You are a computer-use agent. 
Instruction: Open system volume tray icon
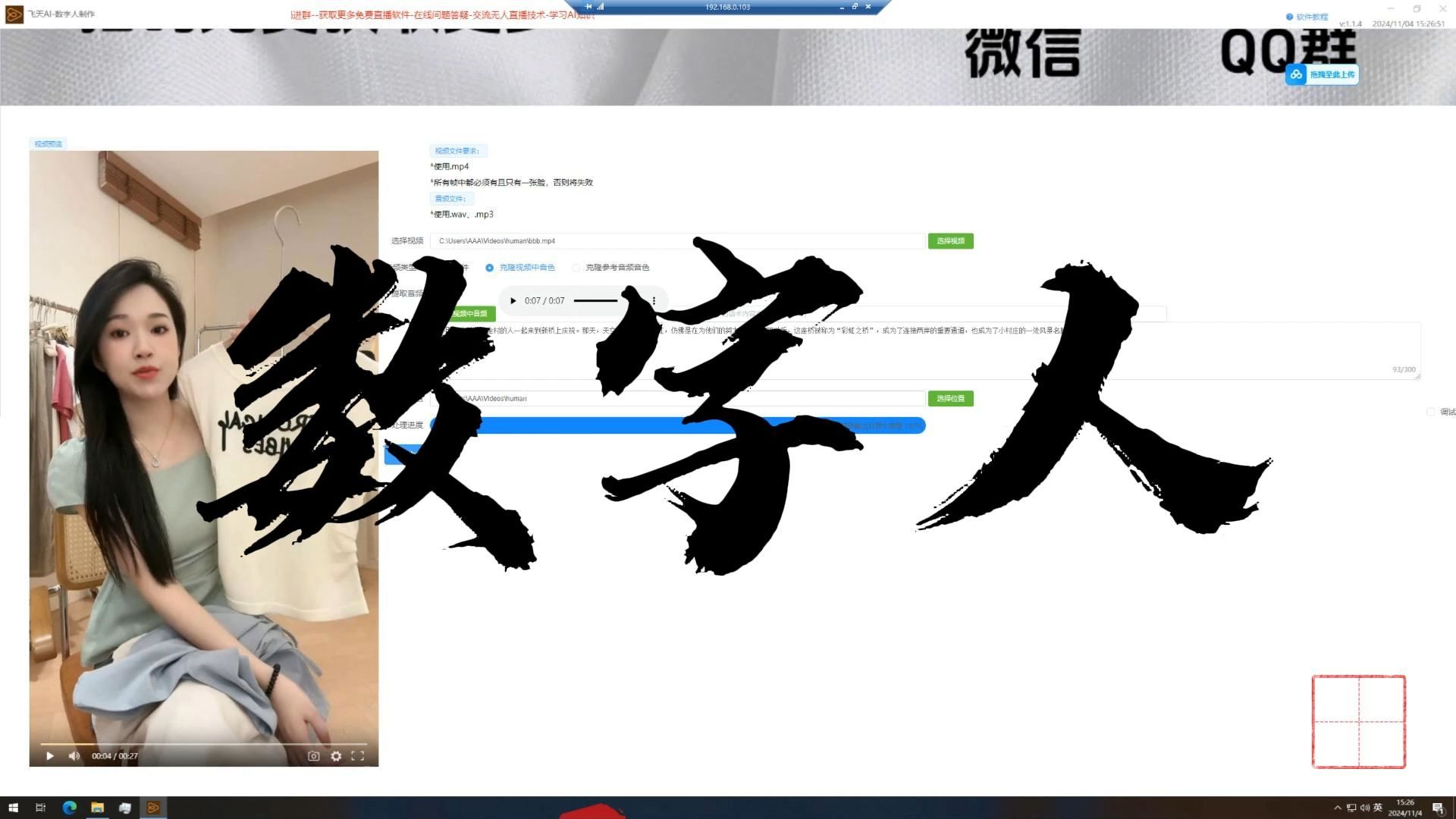(1365, 808)
